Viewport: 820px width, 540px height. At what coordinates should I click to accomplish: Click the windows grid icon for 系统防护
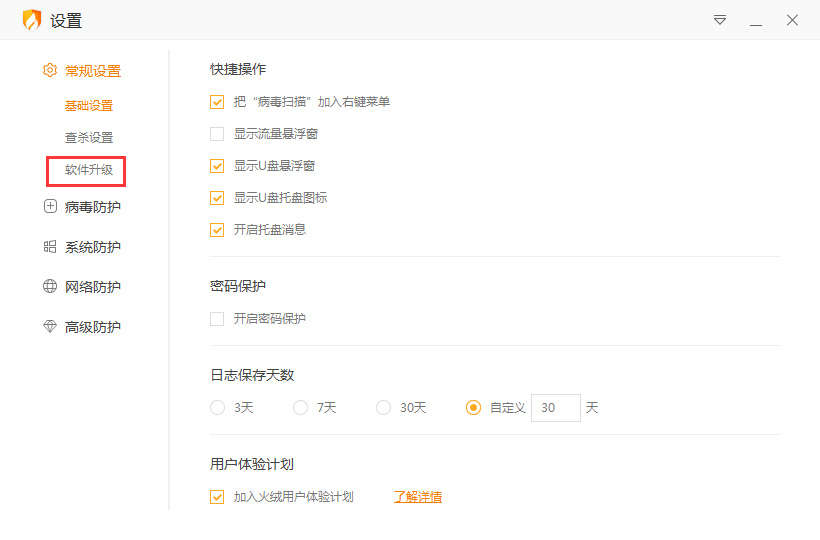(x=50, y=247)
